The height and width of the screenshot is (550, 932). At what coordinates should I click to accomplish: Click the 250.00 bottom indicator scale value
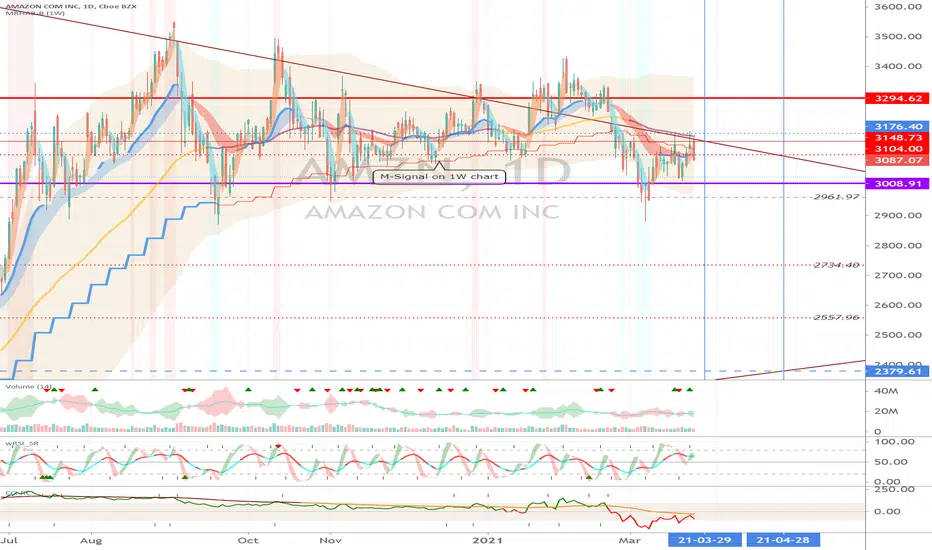click(x=894, y=489)
